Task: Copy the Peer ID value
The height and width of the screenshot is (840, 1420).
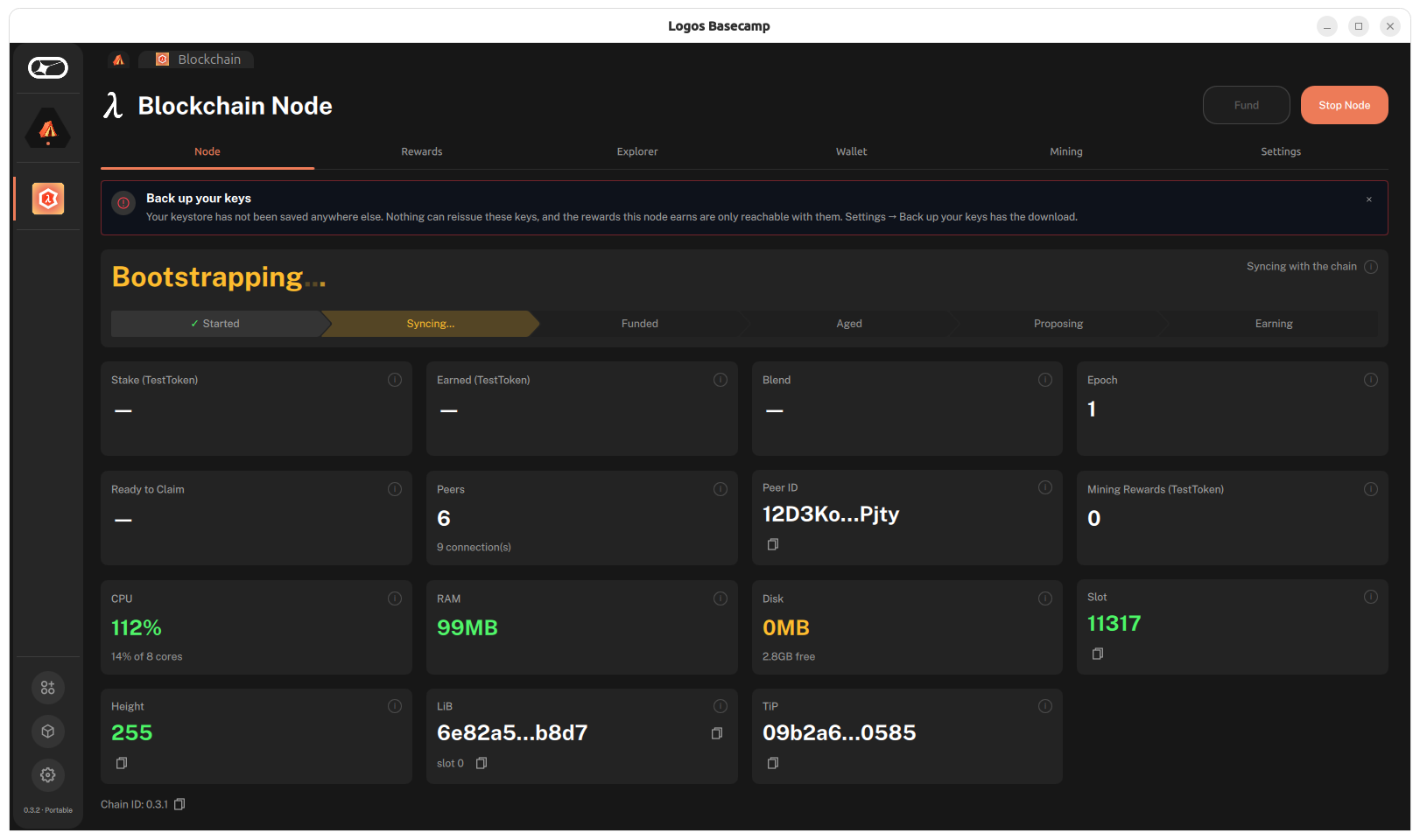Action: 773,544
